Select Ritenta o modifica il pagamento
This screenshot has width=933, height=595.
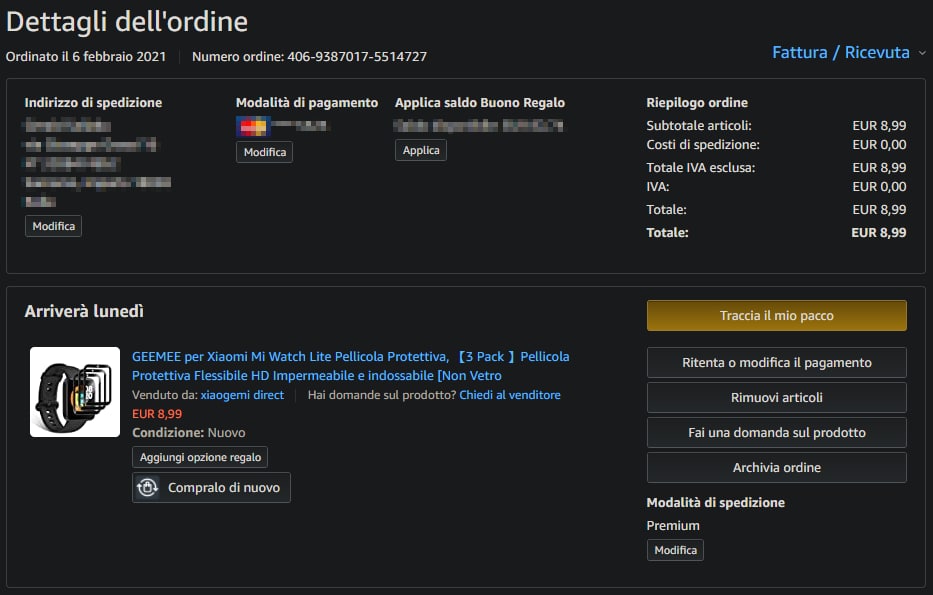click(x=776, y=362)
